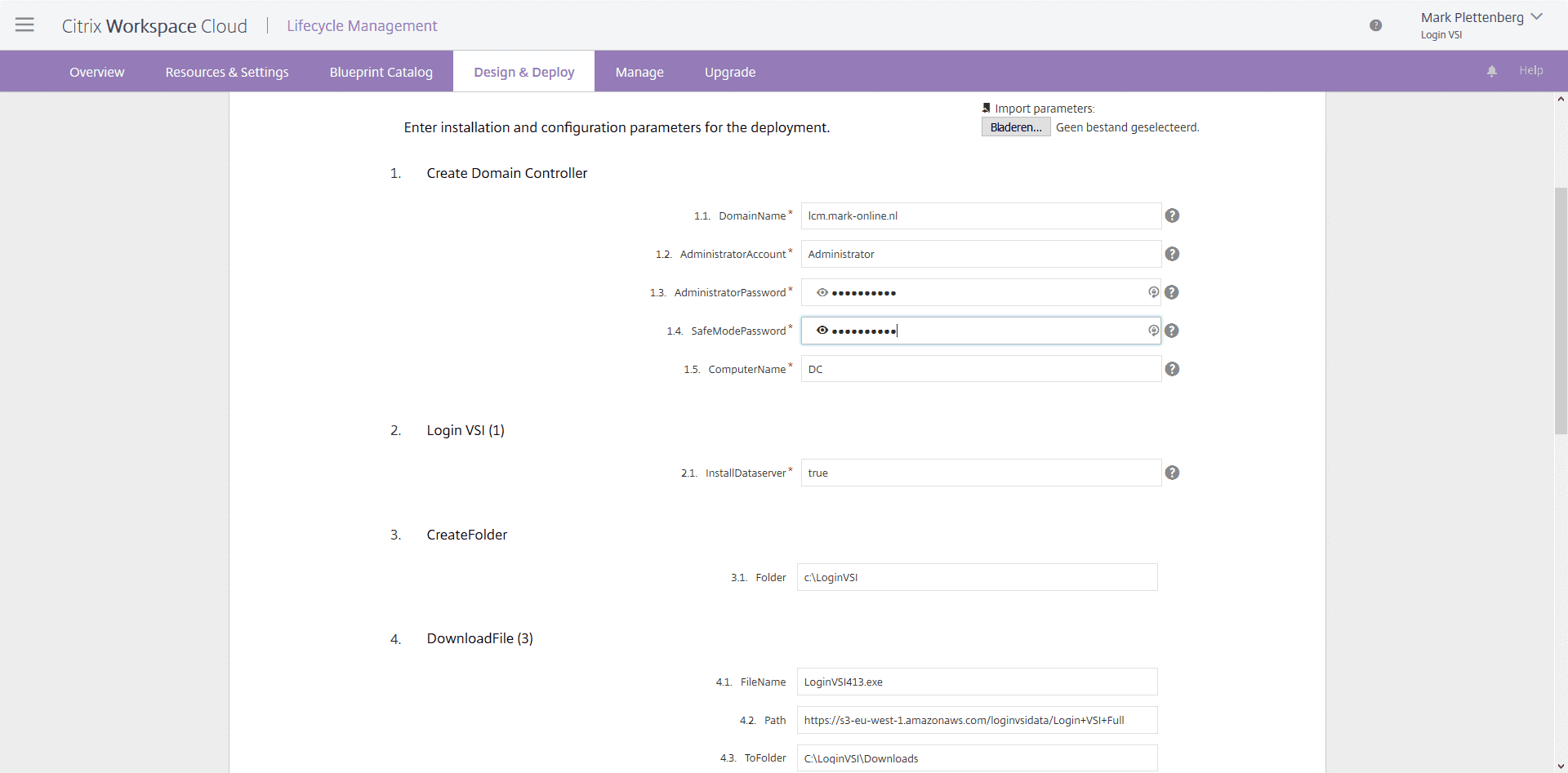
Task: Show help for the DomainName field
Action: pos(1172,215)
